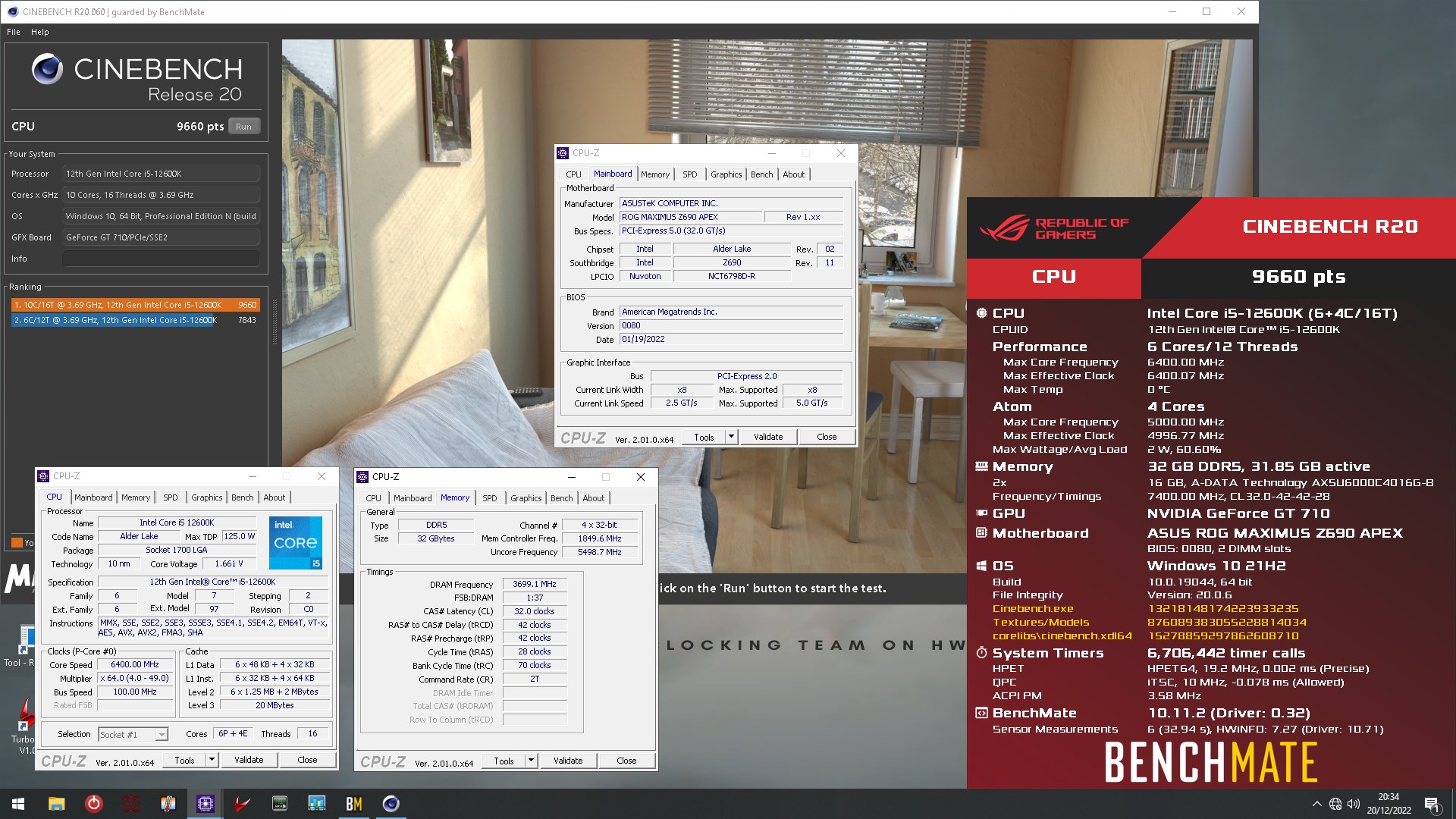Open the Windows Start menu
This screenshot has width=1456, height=819.
tap(18, 804)
